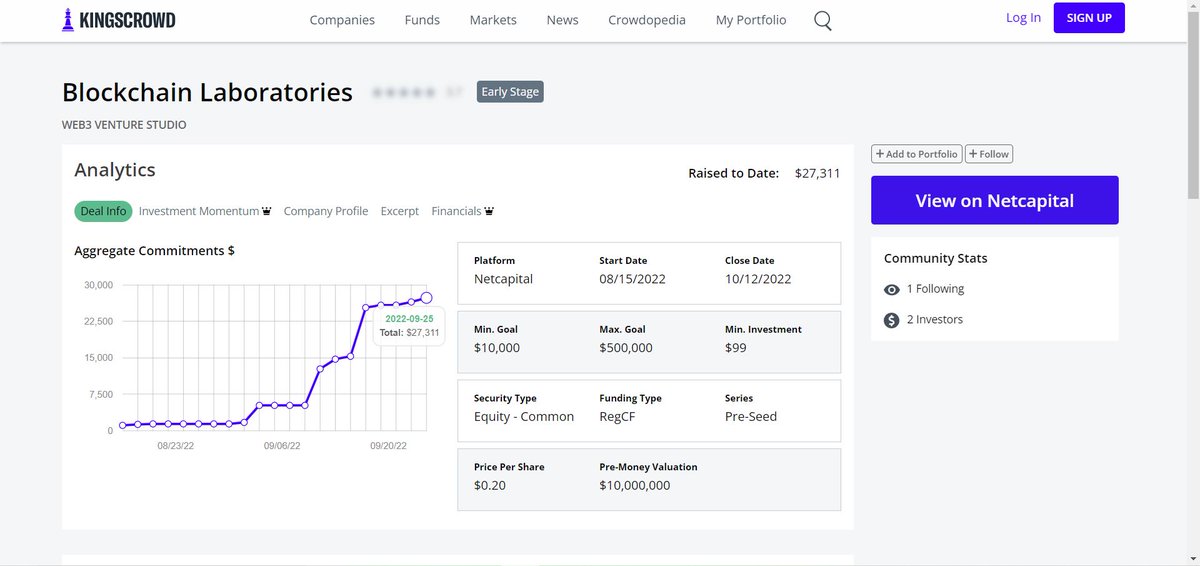
Task: Click the WEB3 VENTURE STUDIO subtitle
Action: click(124, 125)
